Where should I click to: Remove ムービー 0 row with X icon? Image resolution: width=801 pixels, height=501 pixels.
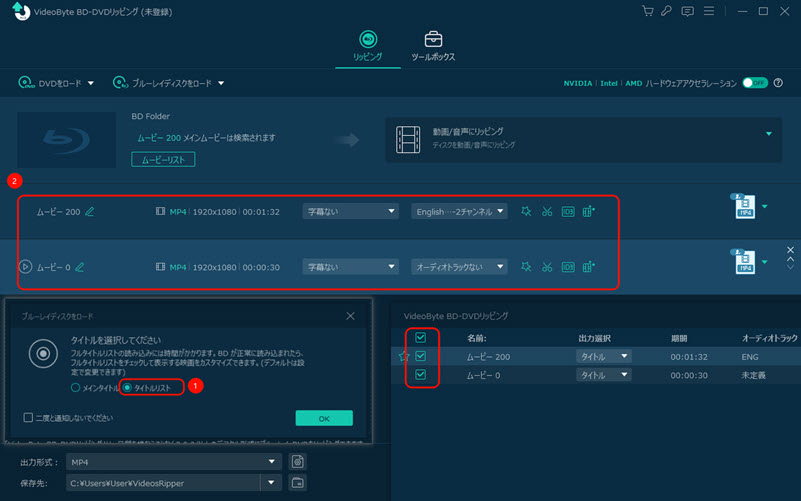[x=790, y=250]
